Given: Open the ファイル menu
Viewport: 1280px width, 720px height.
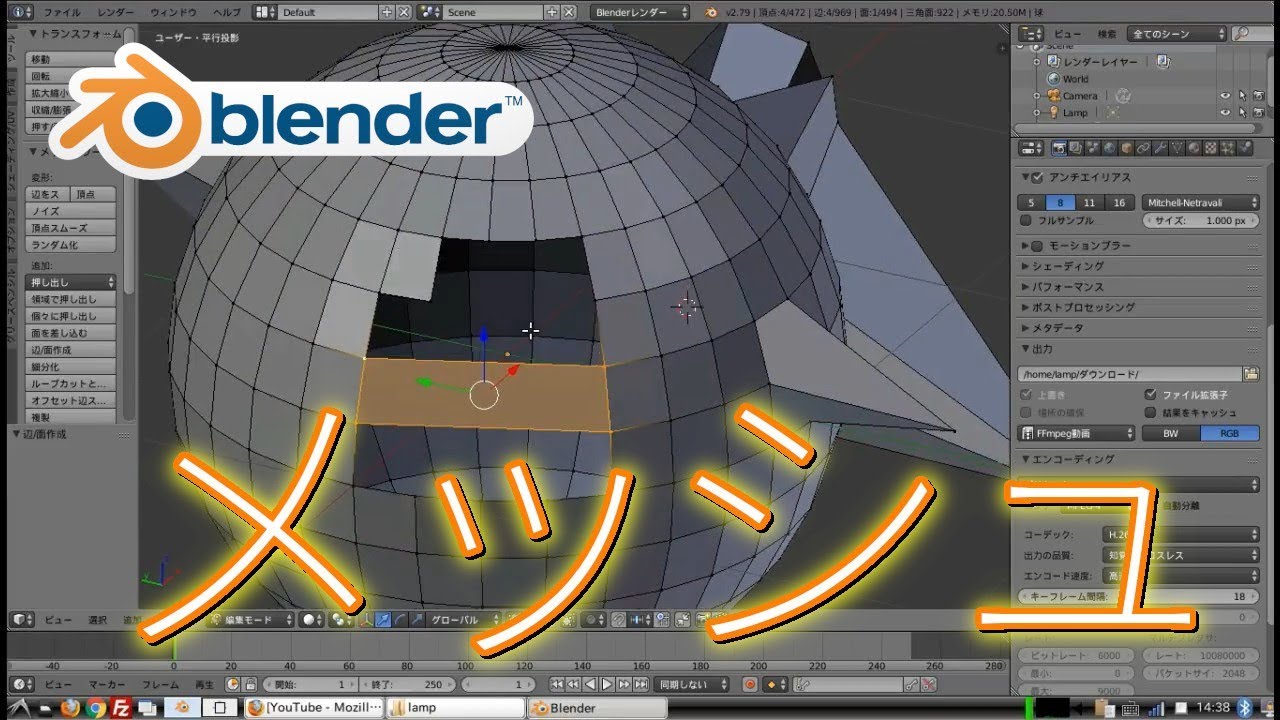Looking at the screenshot, I should click(x=63, y=12).
